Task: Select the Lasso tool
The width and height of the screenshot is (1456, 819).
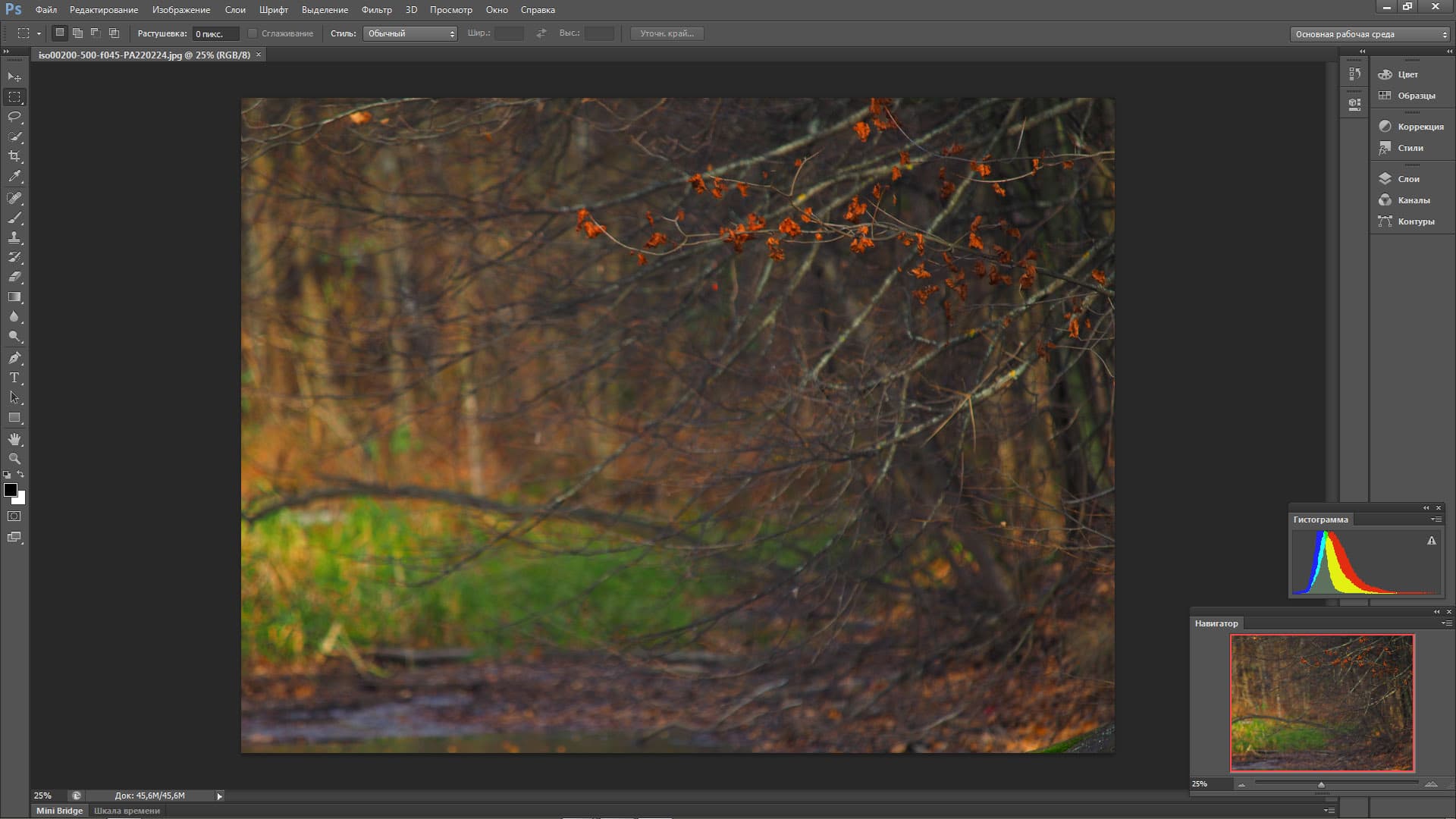Action: pos(14,117)
